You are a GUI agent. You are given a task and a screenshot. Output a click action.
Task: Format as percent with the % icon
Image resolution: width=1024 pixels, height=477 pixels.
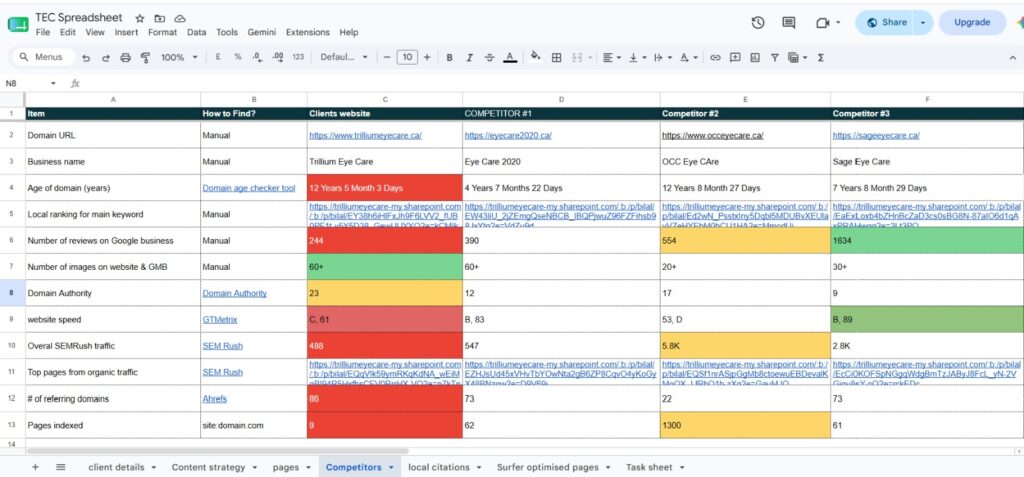[238, 57]
